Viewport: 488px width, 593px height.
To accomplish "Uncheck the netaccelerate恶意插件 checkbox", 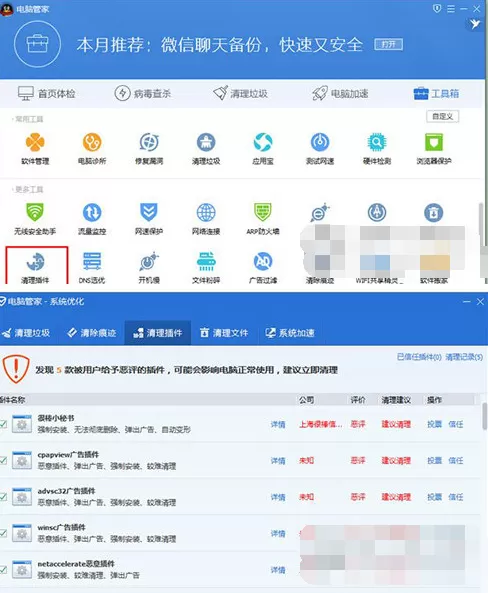I will tap(3, 569).
